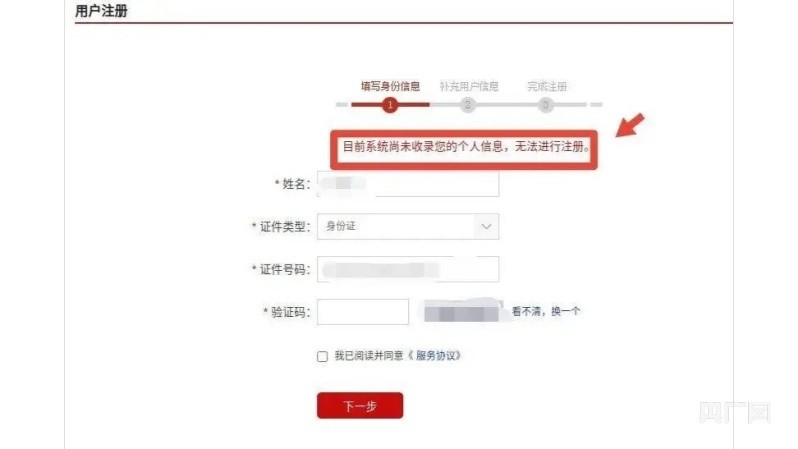Select the 填写身份信息 step label

(x=390, y=87)
